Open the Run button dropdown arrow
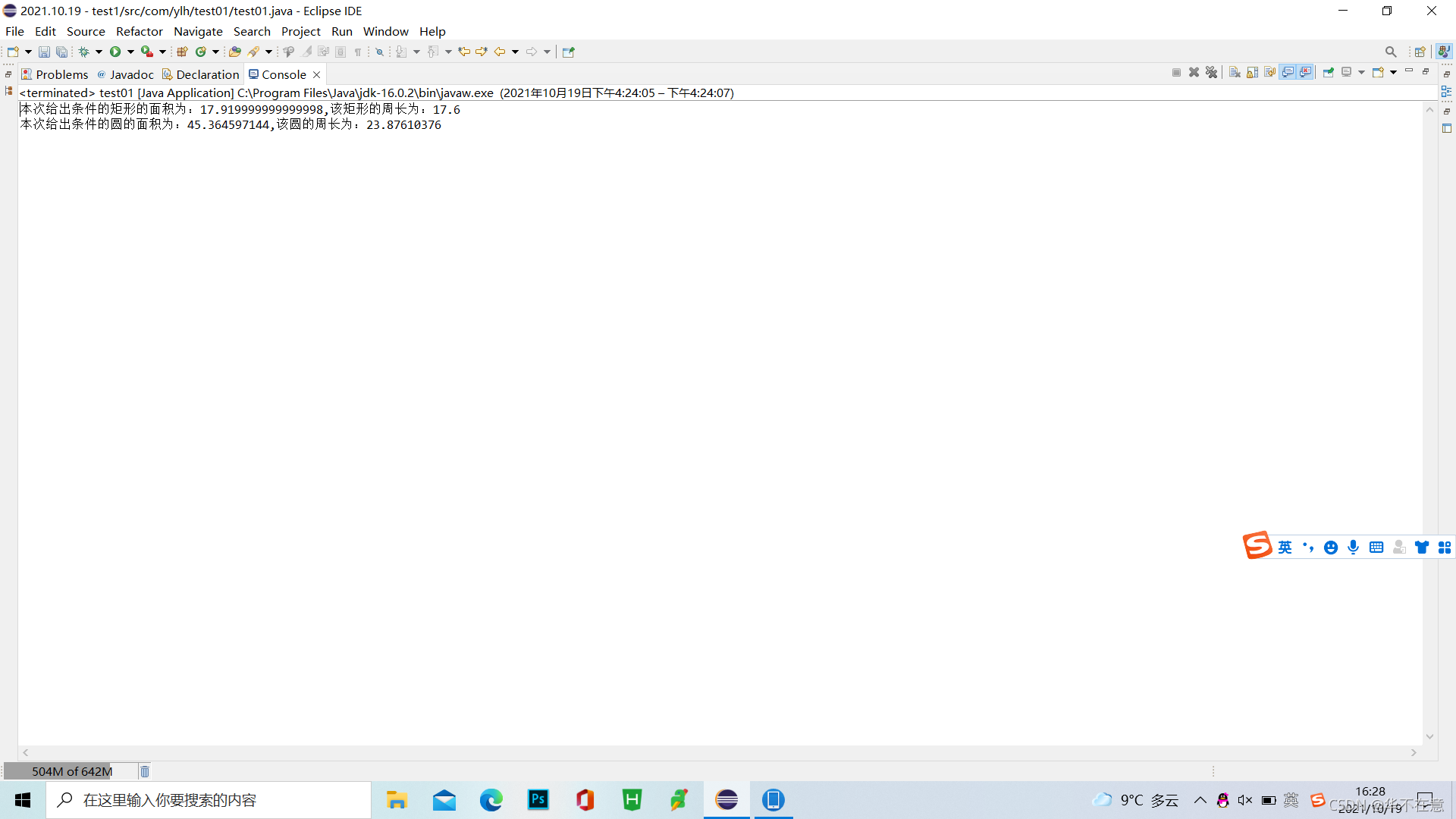 click(x=130, y=52)
